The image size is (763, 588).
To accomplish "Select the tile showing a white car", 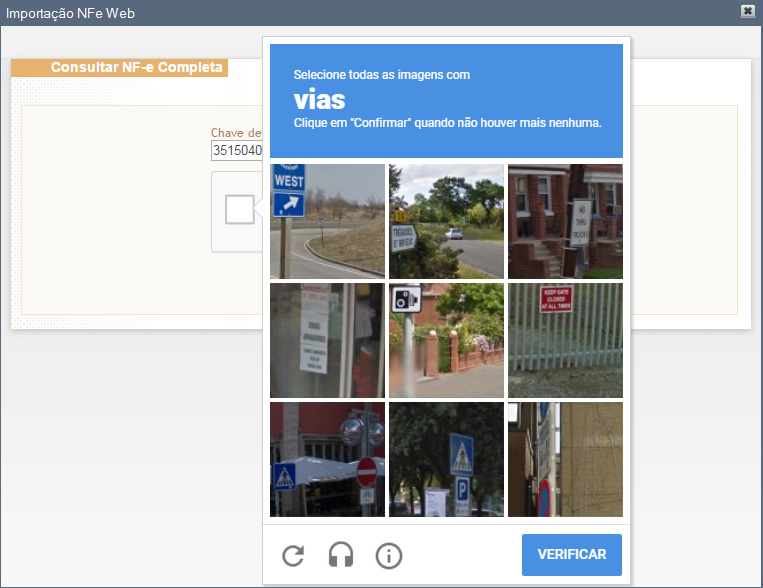I will coord(446,221).
